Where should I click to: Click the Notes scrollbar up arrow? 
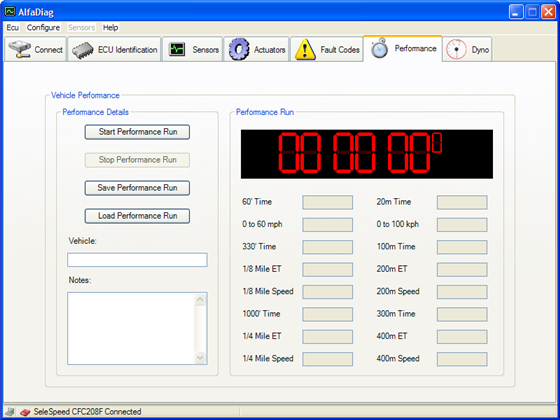200,300
